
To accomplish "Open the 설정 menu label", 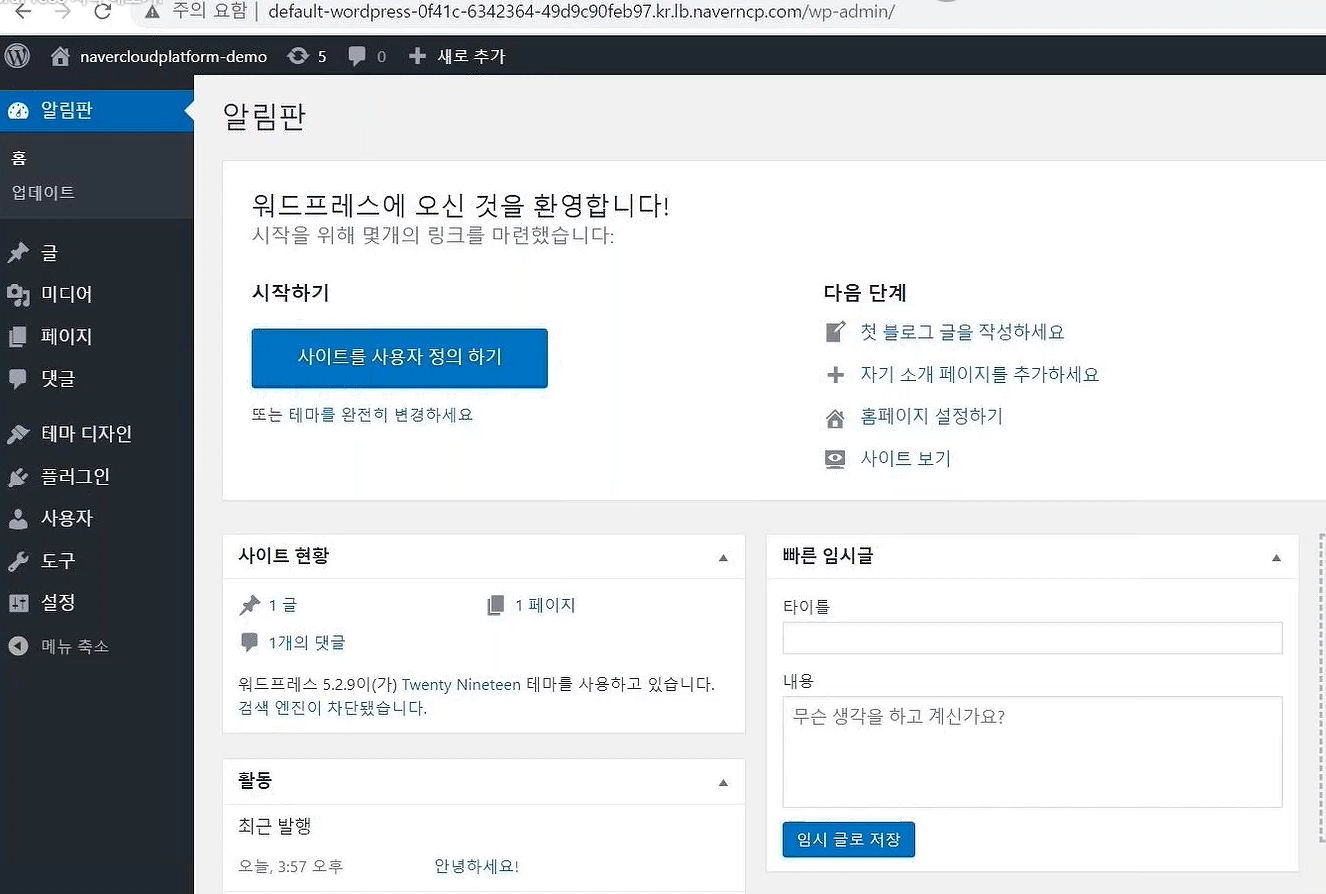I will coord(57,603).
